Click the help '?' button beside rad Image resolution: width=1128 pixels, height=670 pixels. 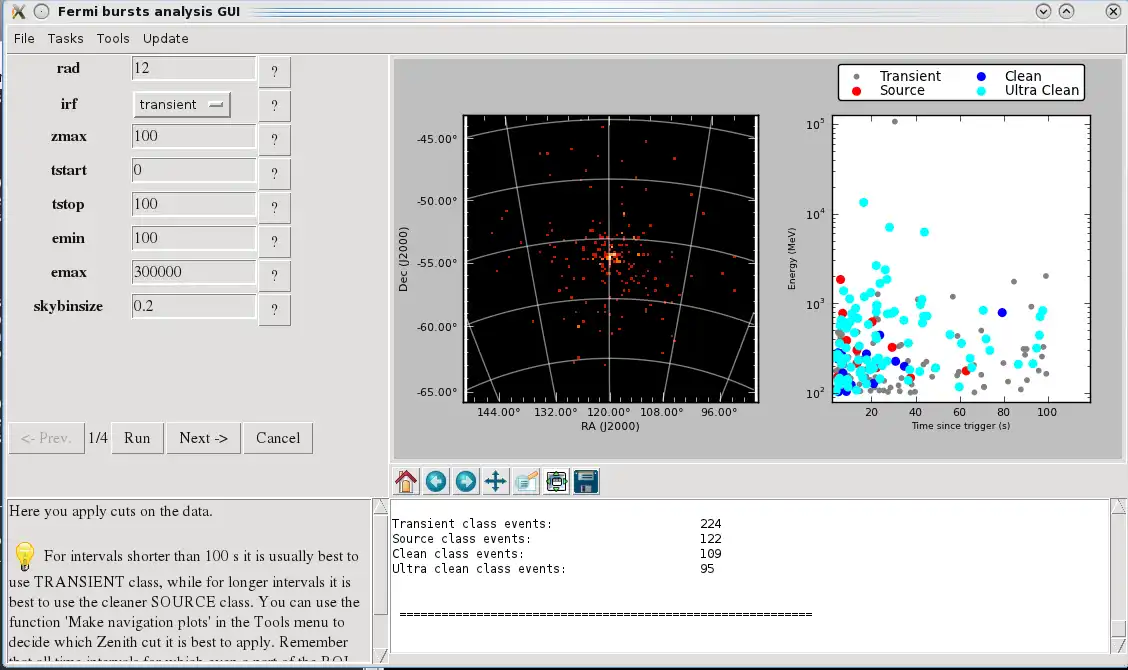point(274,72)
